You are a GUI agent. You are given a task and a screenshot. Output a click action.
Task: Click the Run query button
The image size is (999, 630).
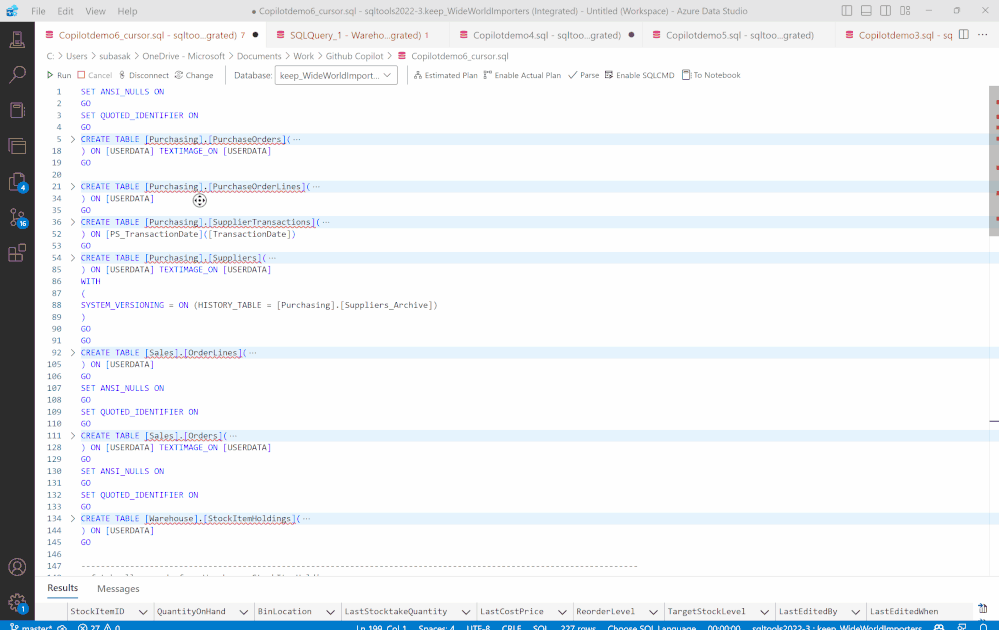(x=59, y=75)
